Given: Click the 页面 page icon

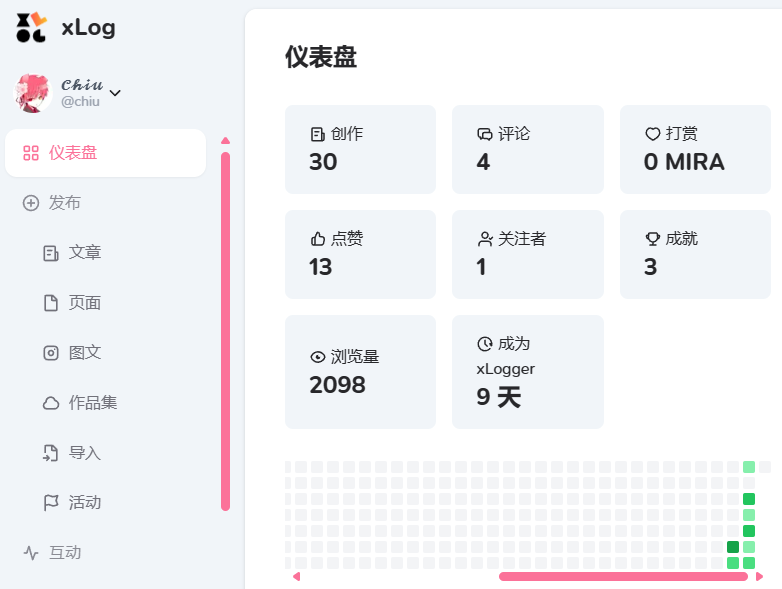Looking at the screenshot, I should pyautogui.click(x=51, y=303).
